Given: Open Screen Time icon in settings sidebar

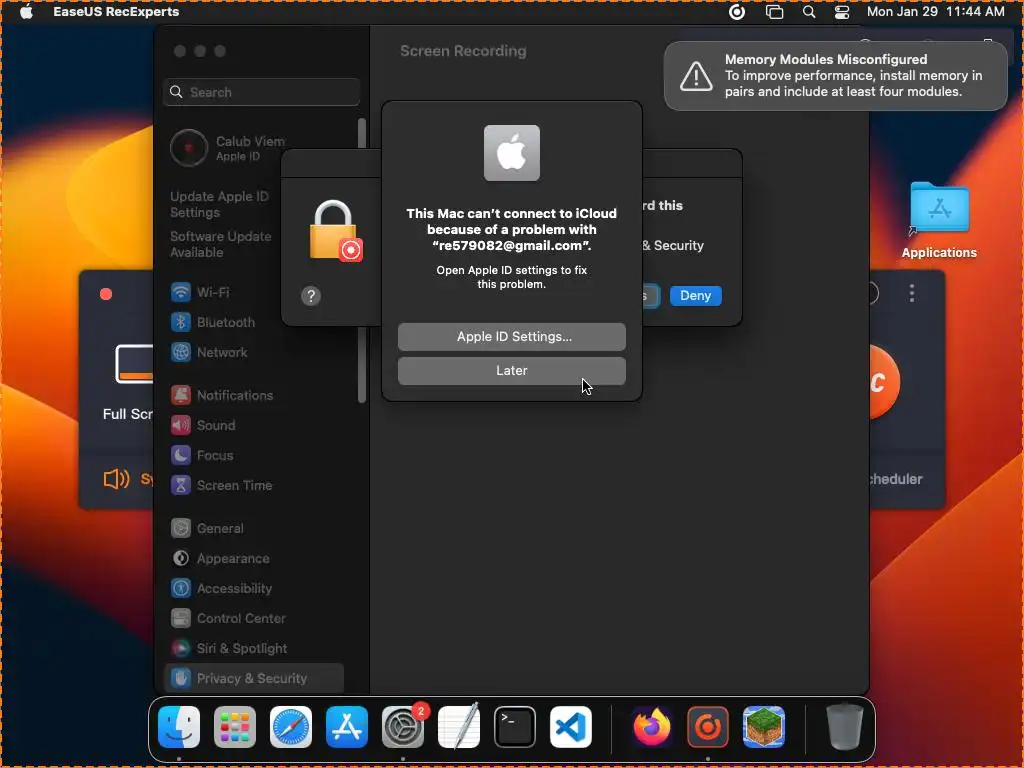Looking at the screenshot, I should click(x=181, y=485).
